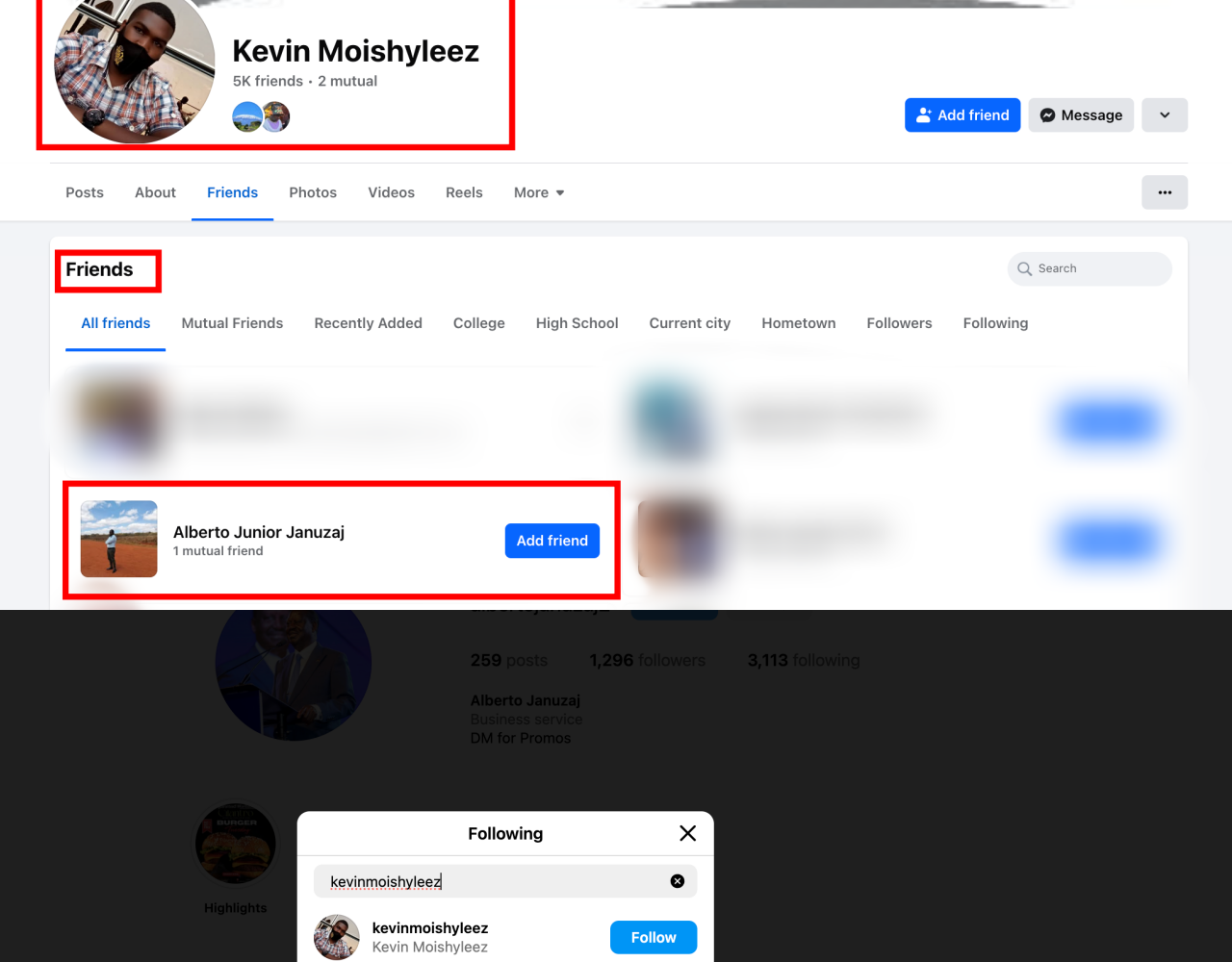Close the Following dialog with the X
1232x962 pixels.
[687, 833]
